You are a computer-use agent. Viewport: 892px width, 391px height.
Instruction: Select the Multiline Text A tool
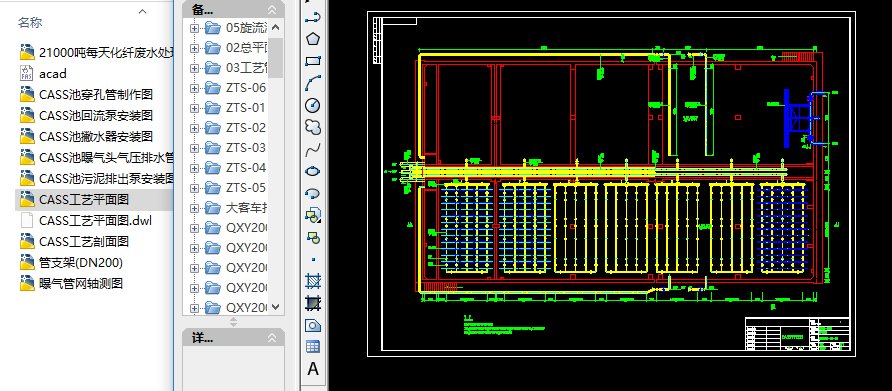click(x=313, y=369)
